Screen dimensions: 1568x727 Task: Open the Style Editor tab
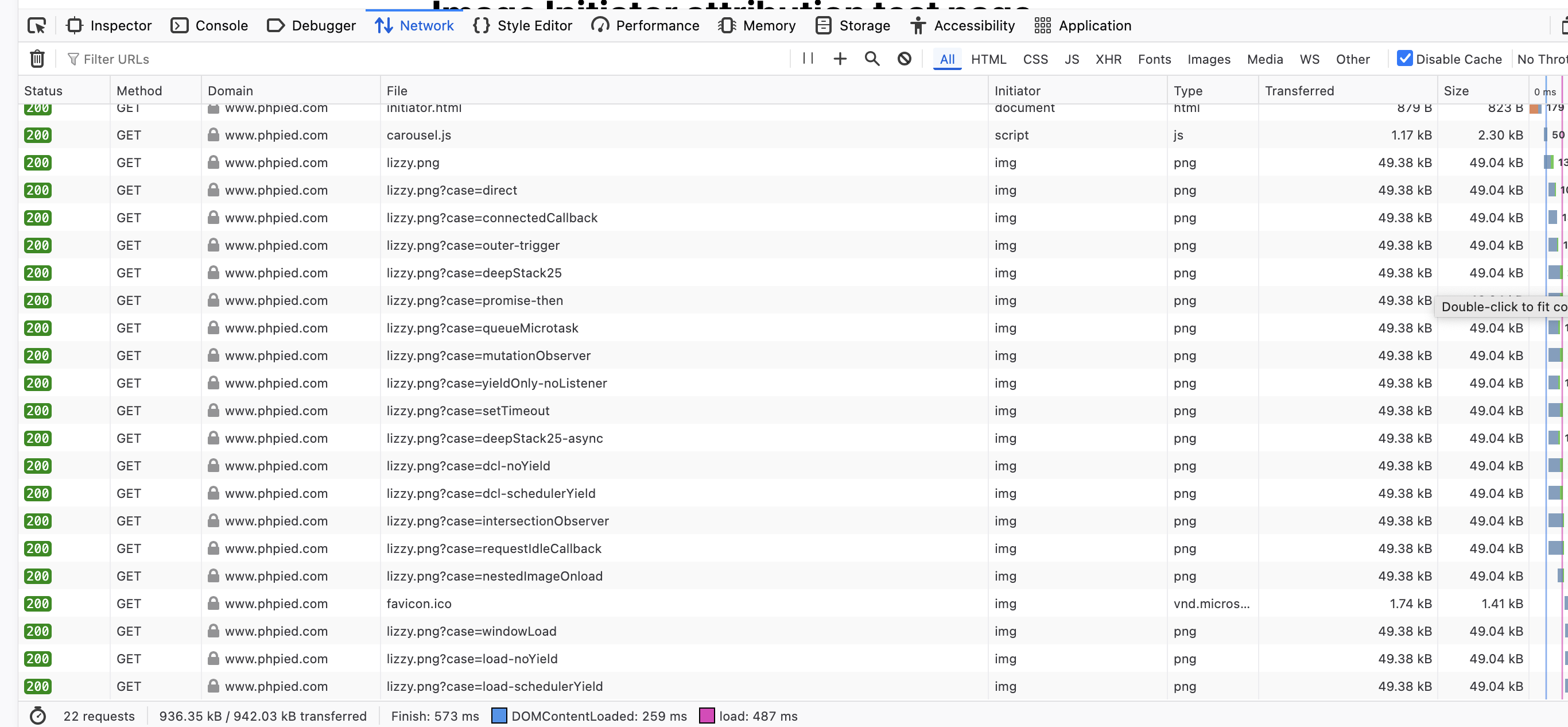523,26
